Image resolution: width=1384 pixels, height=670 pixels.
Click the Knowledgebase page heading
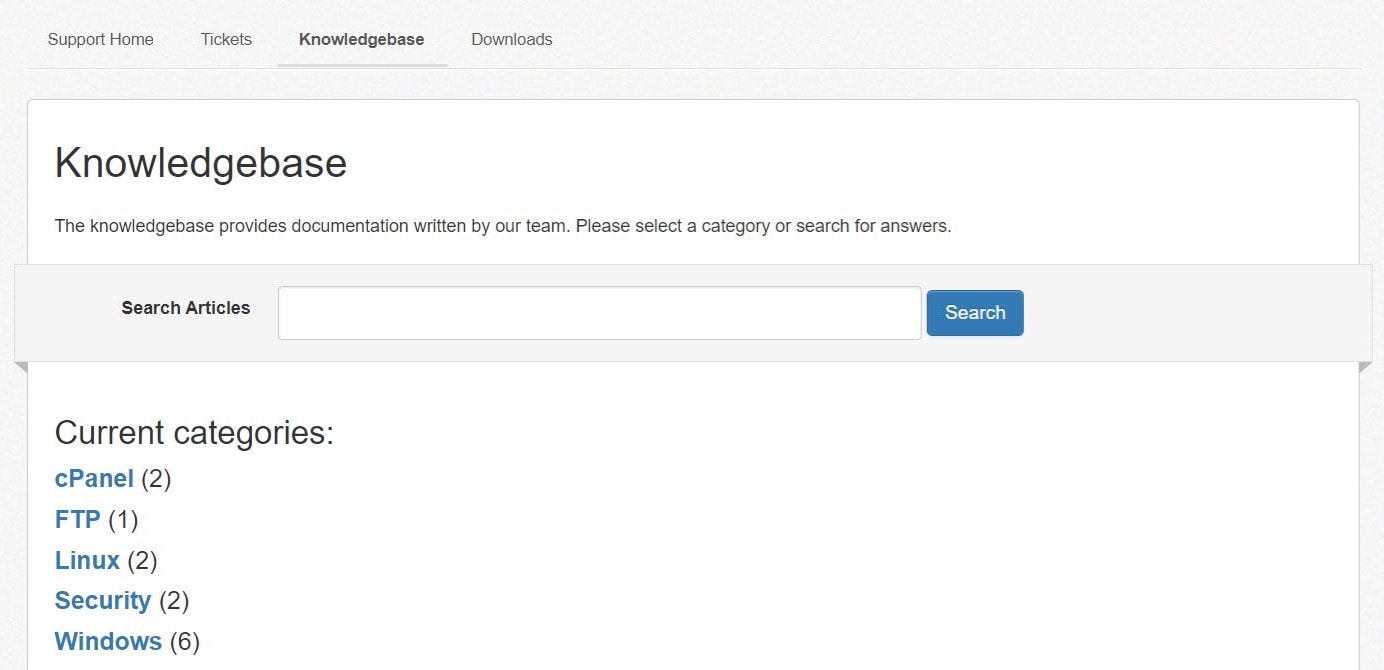tap(201, 163)
